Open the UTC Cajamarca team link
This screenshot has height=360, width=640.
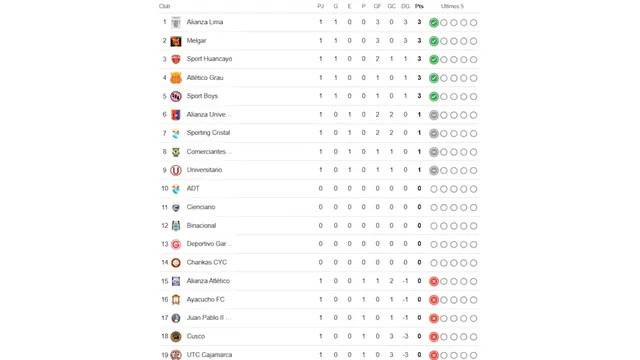pos(209,355)
